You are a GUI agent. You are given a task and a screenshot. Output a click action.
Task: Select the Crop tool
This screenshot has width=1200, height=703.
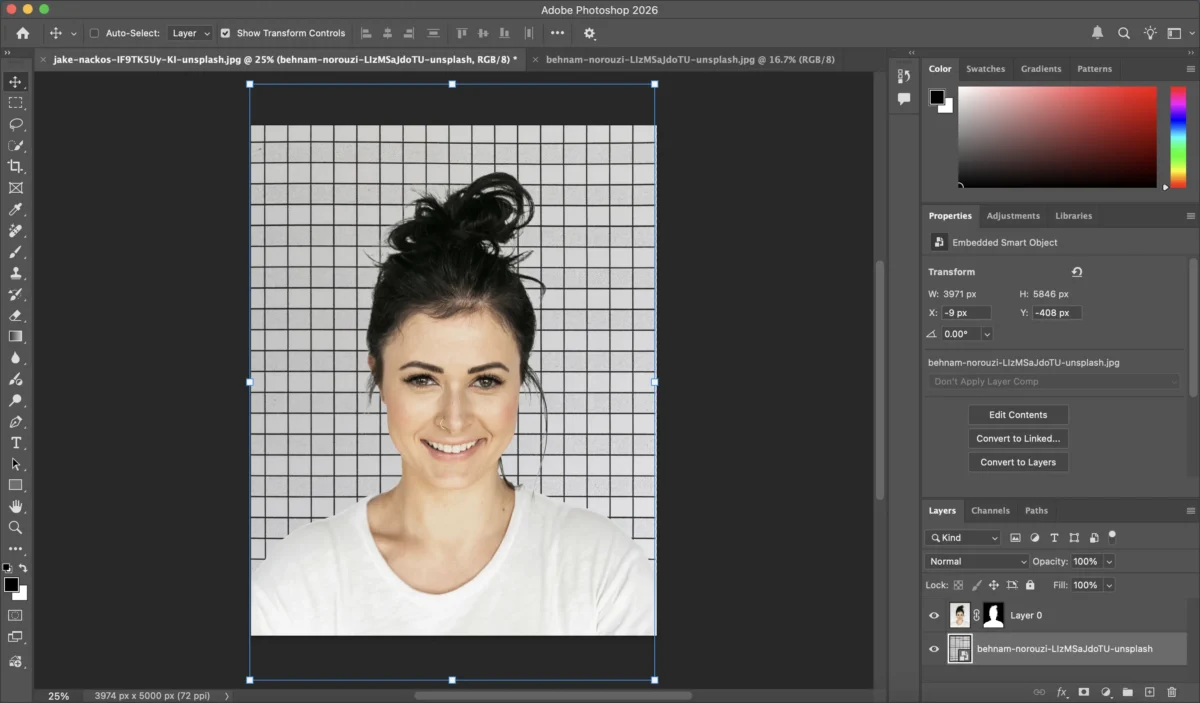tap(15, 166)
